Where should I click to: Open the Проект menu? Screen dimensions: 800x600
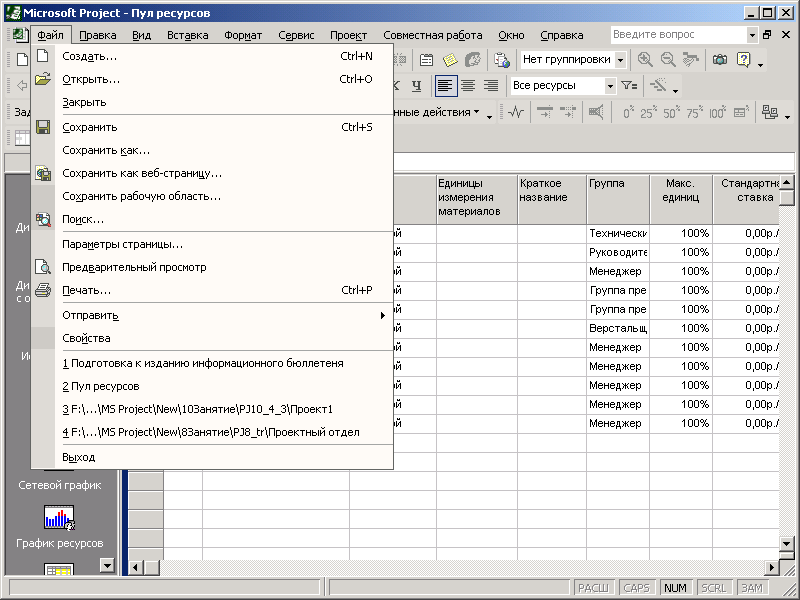coord(348,35)
